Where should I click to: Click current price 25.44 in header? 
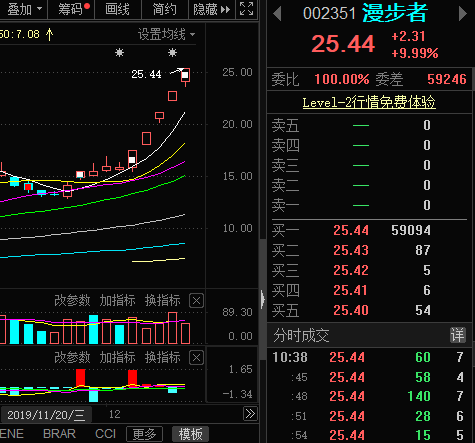click(343, 44)
